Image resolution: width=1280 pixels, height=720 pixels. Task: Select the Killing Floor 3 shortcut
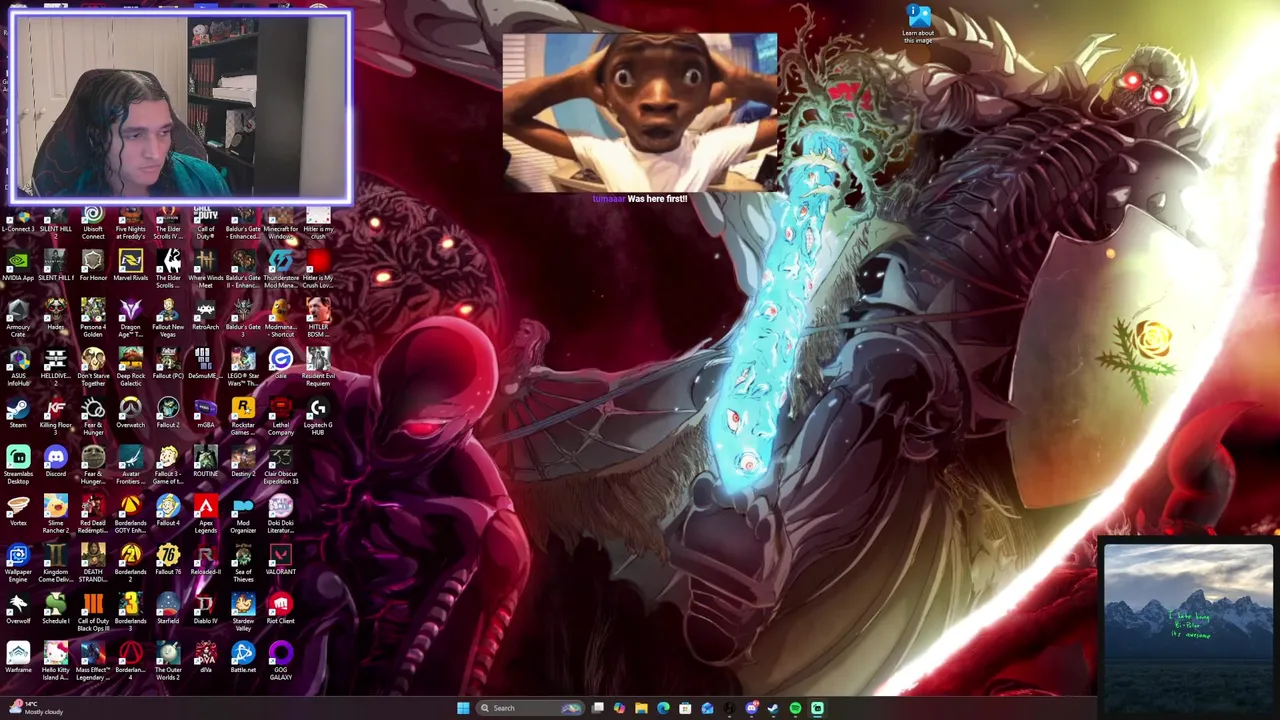click(55, 418)
